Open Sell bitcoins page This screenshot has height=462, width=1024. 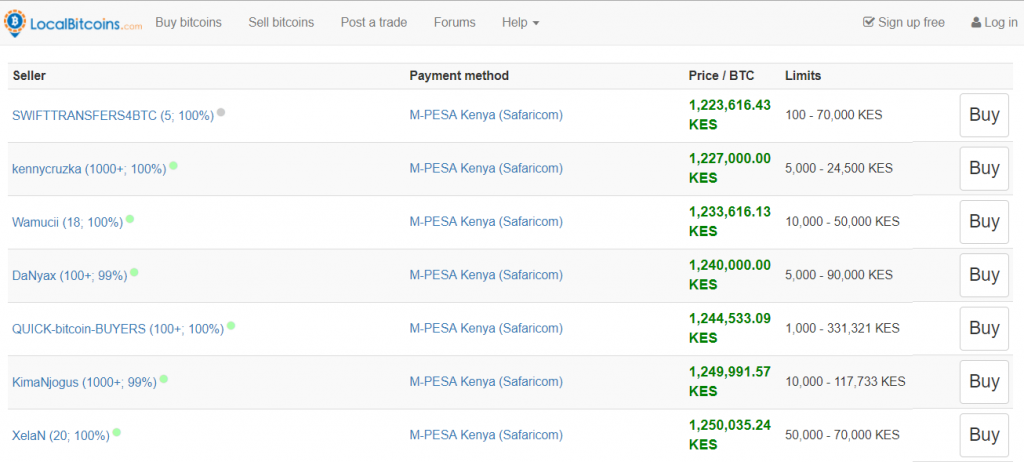click(281, 23)
